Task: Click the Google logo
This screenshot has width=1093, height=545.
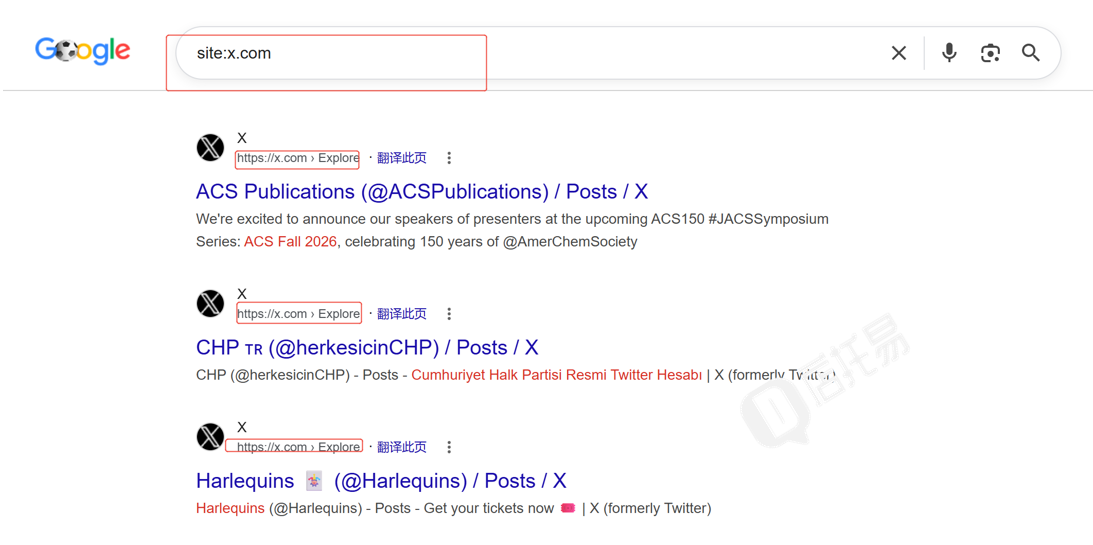Action: 82,51
